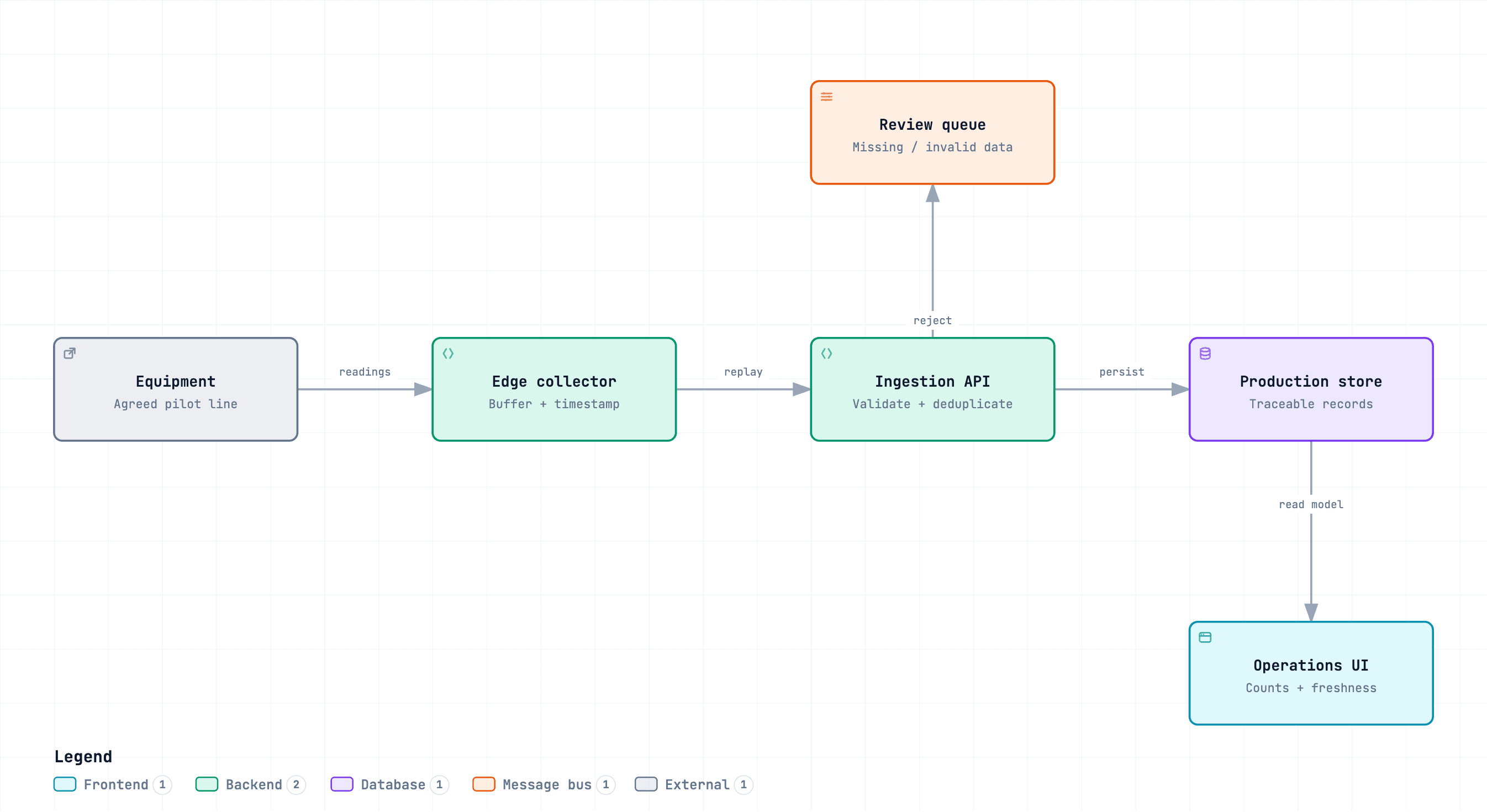The height and width of the screenshot is (812, 1487).
Task: Click the Backend legend color swatch
Action: (207, 784)
